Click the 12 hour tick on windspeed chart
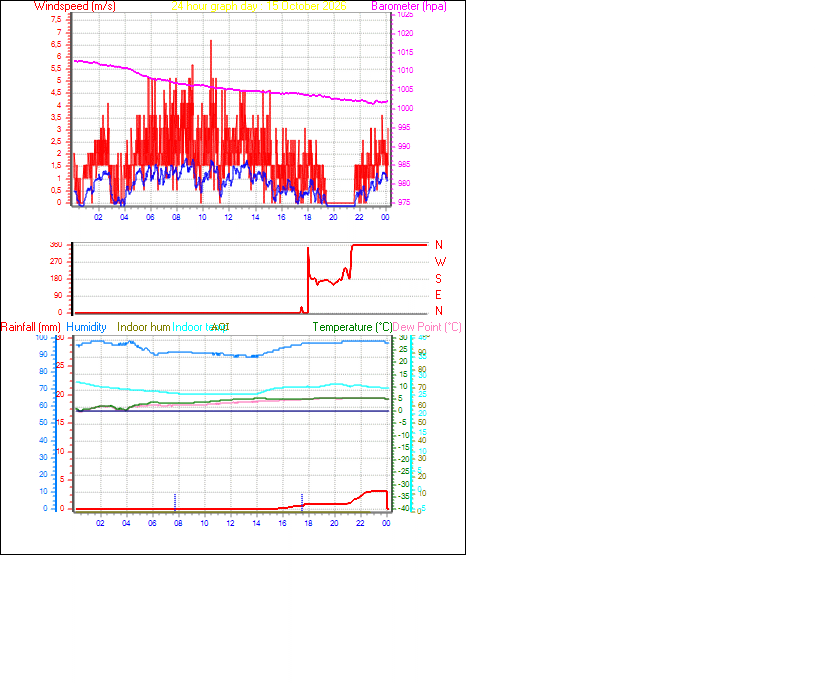816x683 pixels. point(228,217)
